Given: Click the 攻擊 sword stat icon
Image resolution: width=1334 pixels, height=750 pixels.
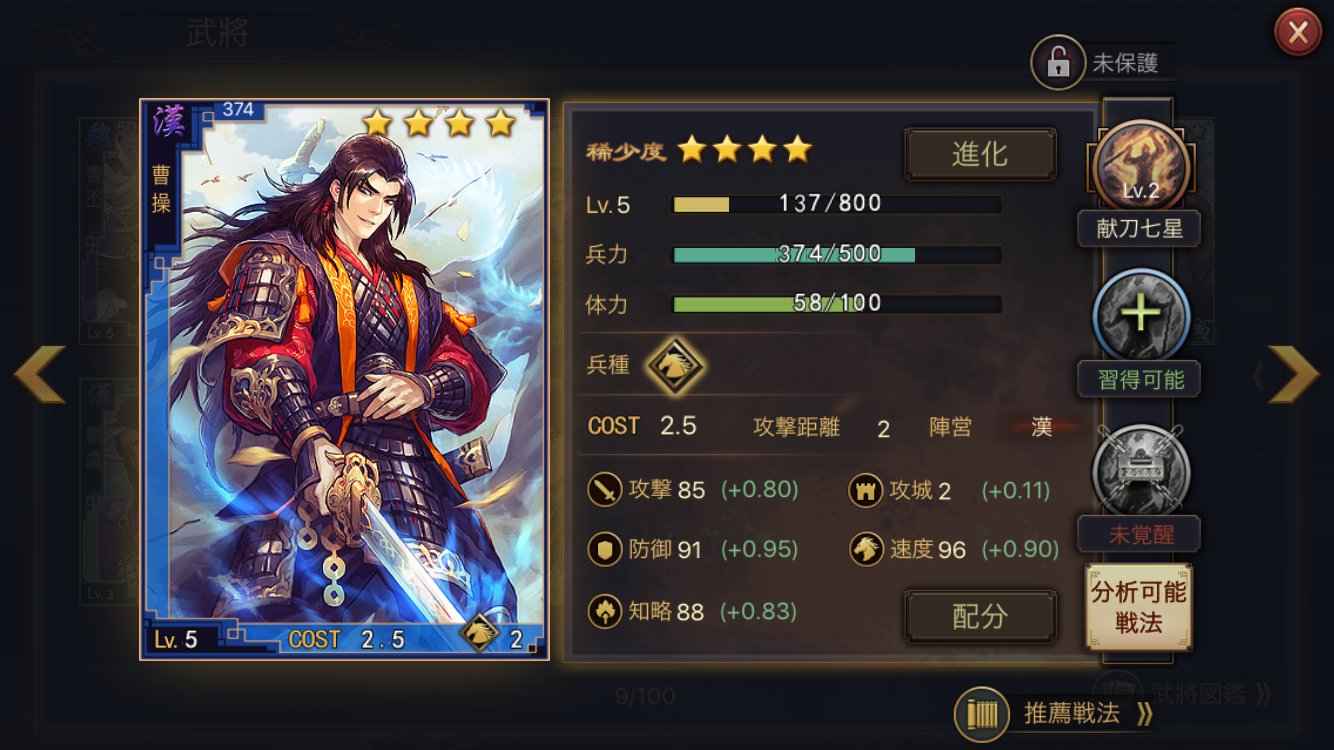Looking at the screenshot, I should [605, 490].
